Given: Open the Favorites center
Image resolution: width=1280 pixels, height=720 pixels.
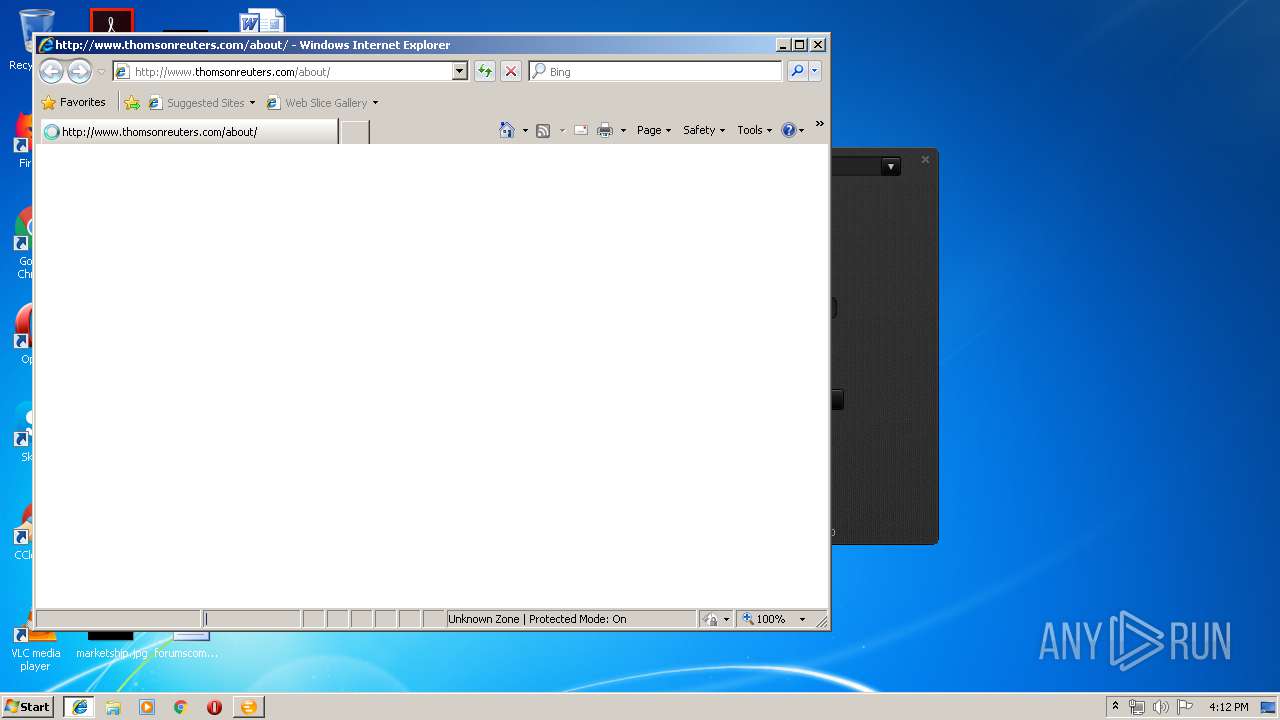Looking at the screenshot, I should (x=74, y=102).
